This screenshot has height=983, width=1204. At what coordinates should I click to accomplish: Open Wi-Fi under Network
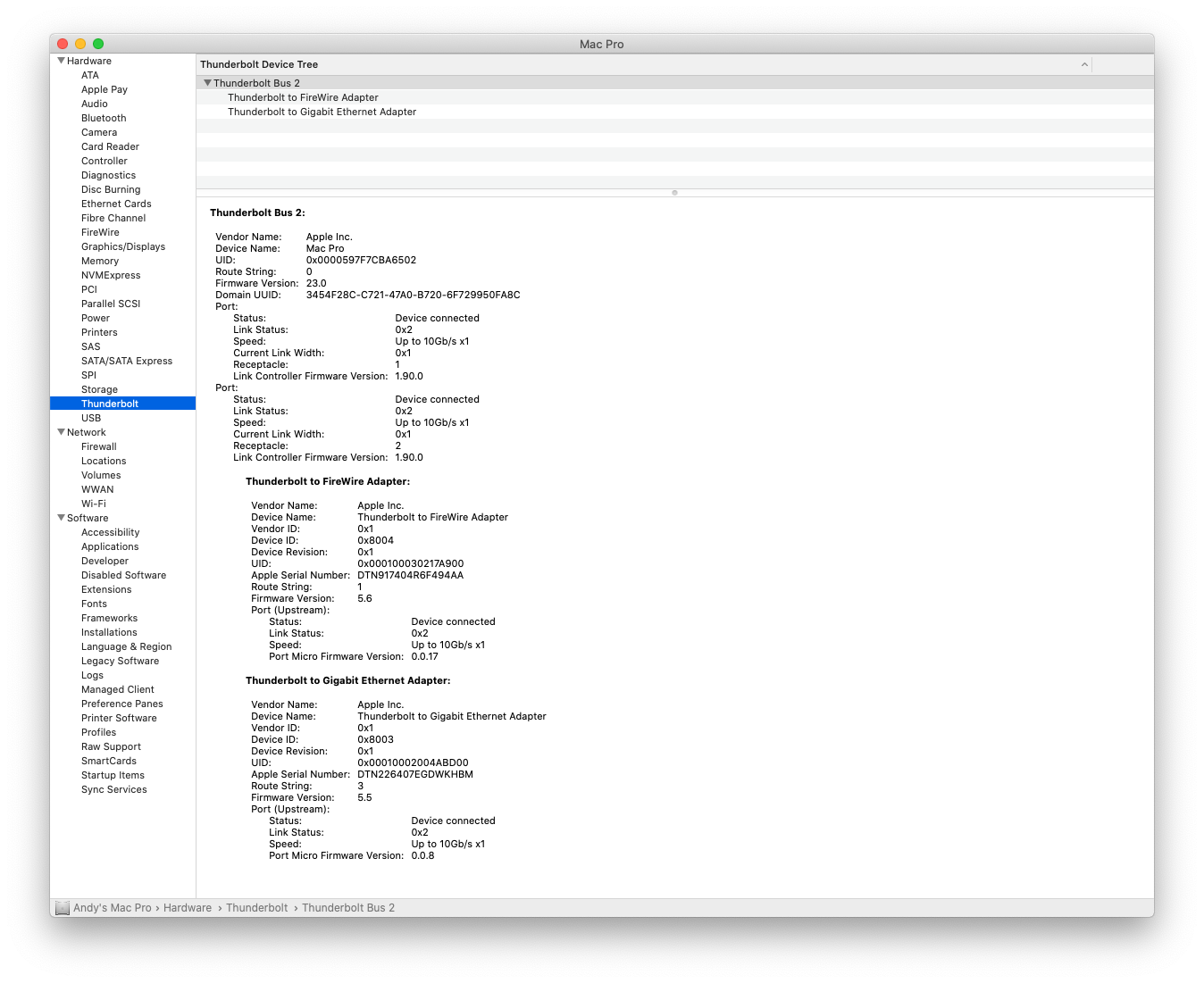94,504
